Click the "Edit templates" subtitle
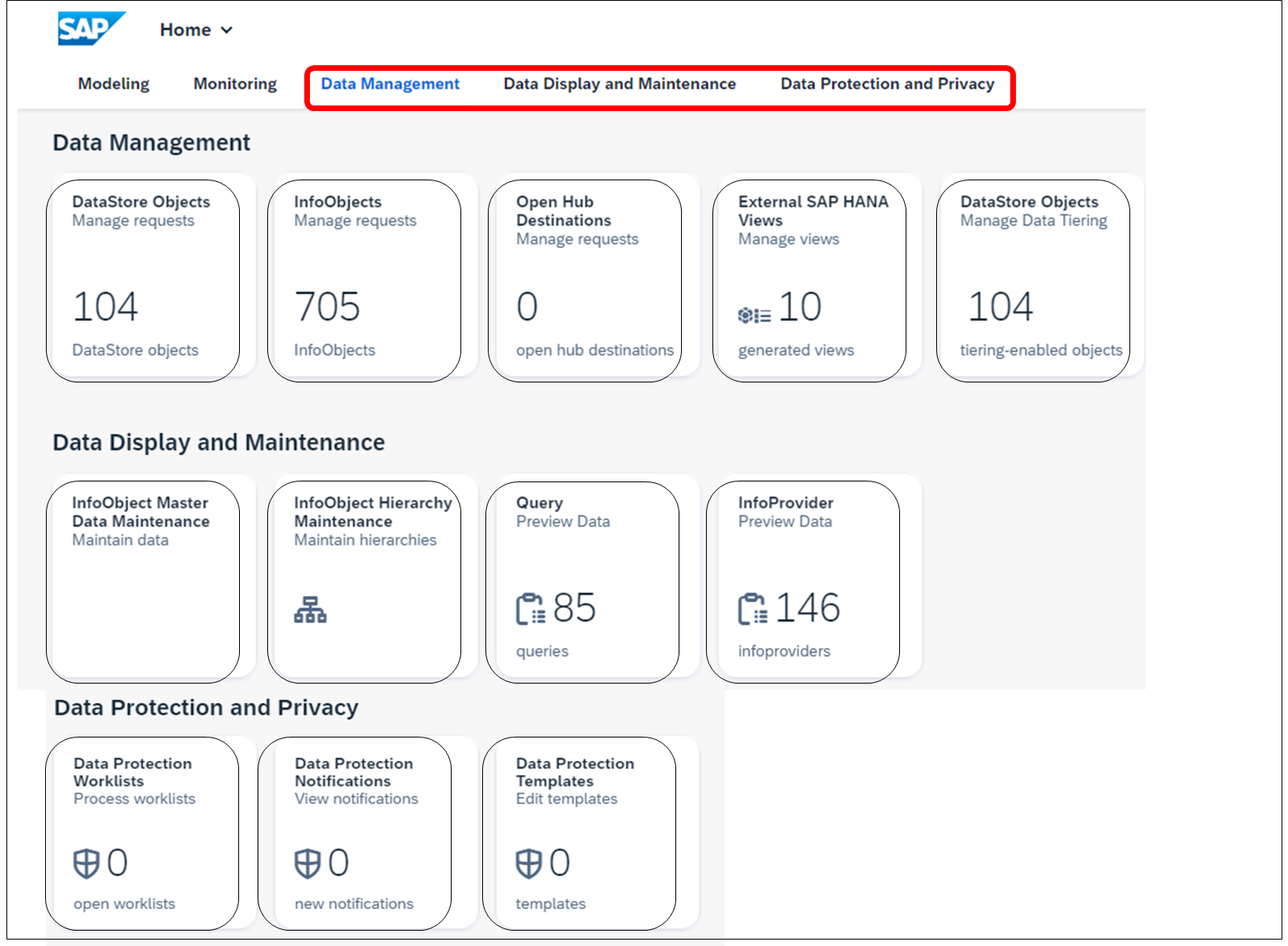The height and width of the screenshot is (946, 1288). (x=567, y=799)
